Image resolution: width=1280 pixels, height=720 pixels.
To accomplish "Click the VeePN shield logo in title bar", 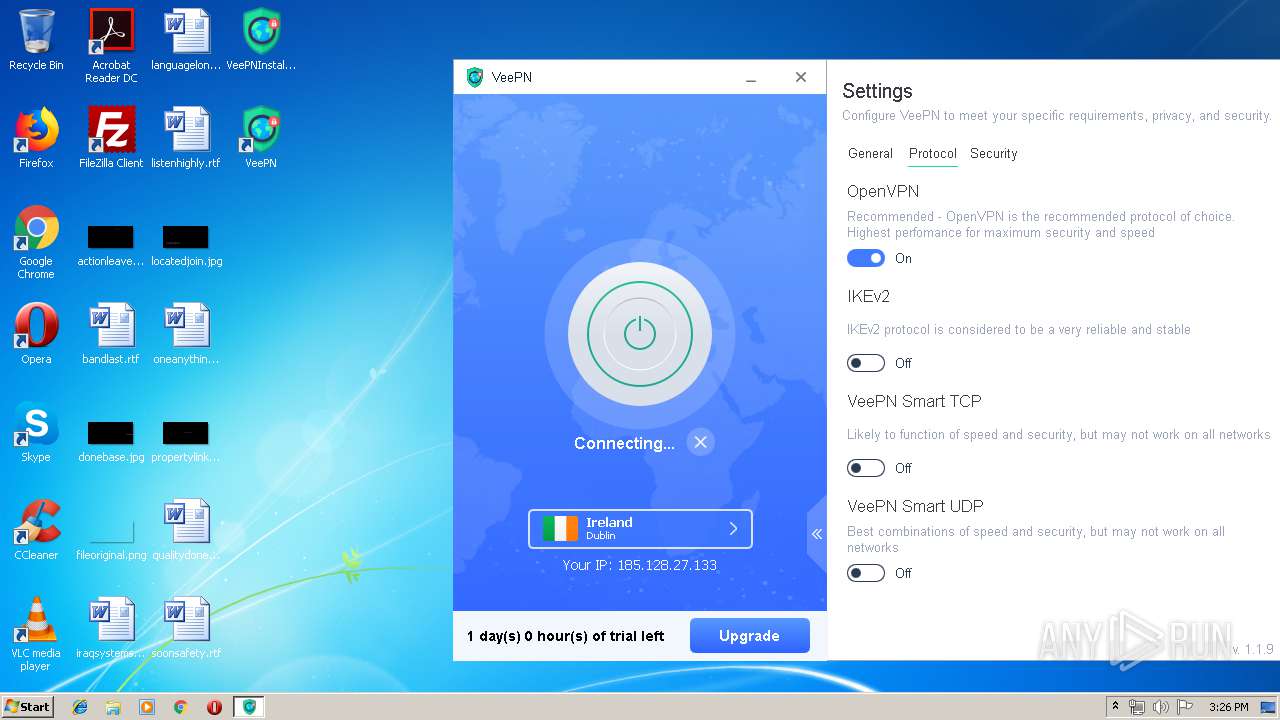I will click(474, 77).
